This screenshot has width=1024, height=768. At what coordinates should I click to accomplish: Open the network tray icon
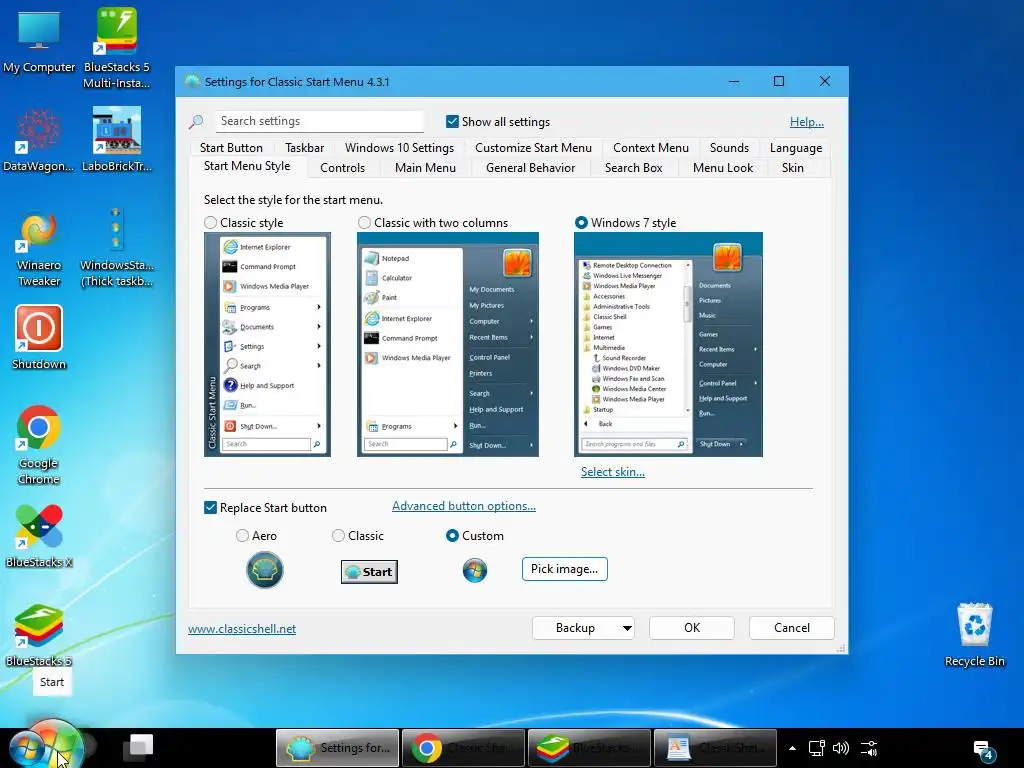tap(816, 748)
